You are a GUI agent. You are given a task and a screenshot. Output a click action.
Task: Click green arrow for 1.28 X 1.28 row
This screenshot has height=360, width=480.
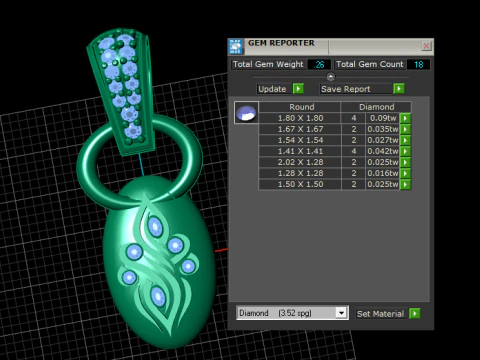[x=405, y=173]
